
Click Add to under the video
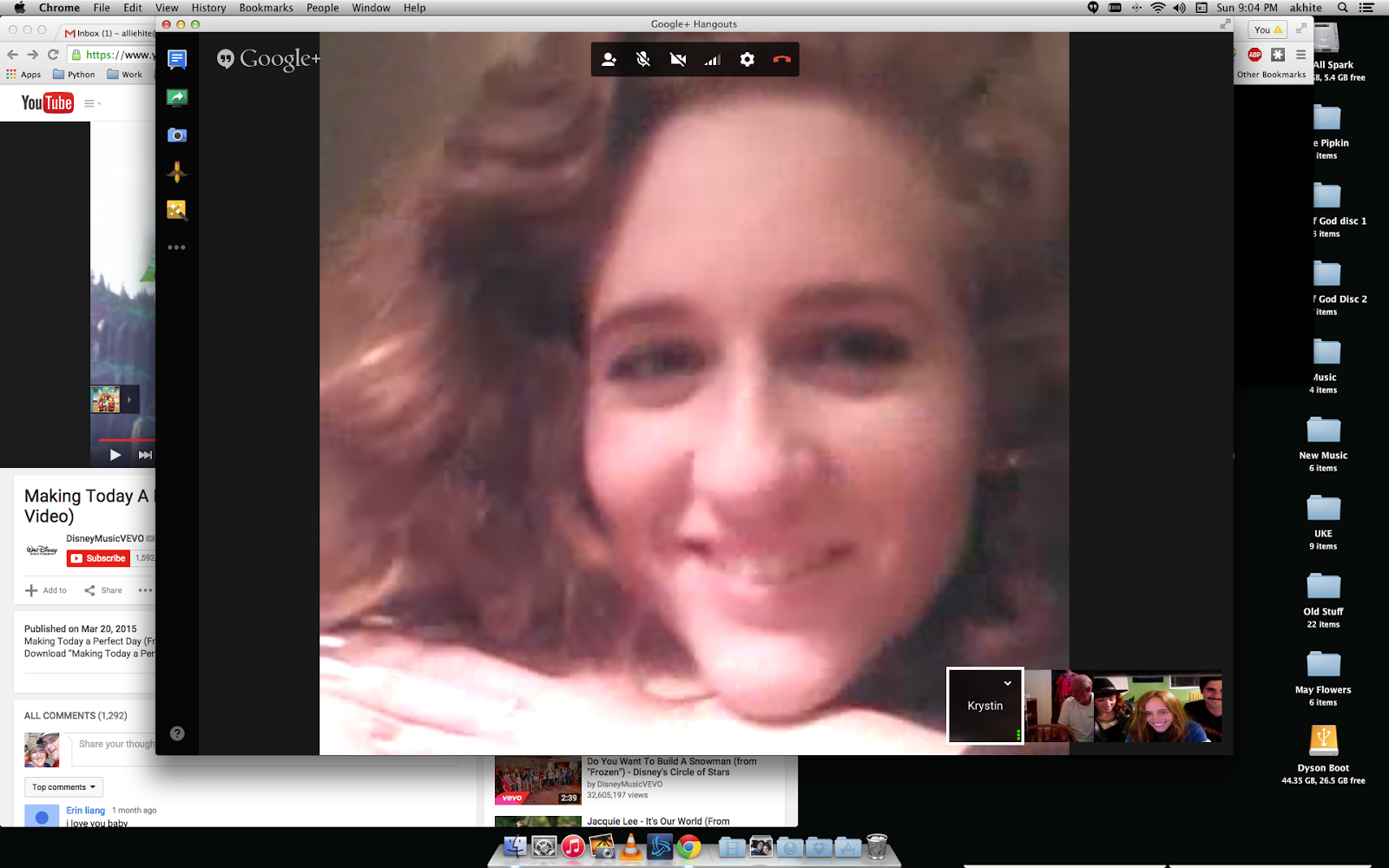(46, 590)
